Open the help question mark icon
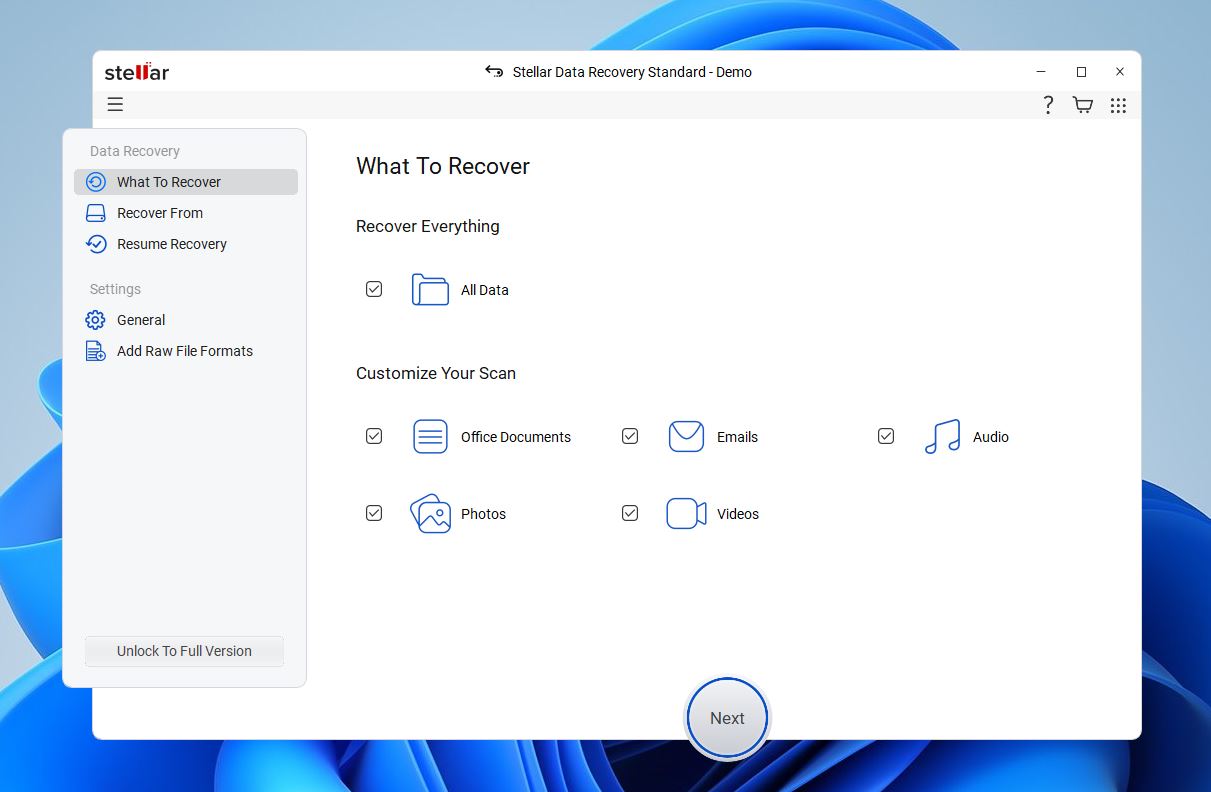Image resolution: width=1211 pixels, height=792 pixels. 1048,105
